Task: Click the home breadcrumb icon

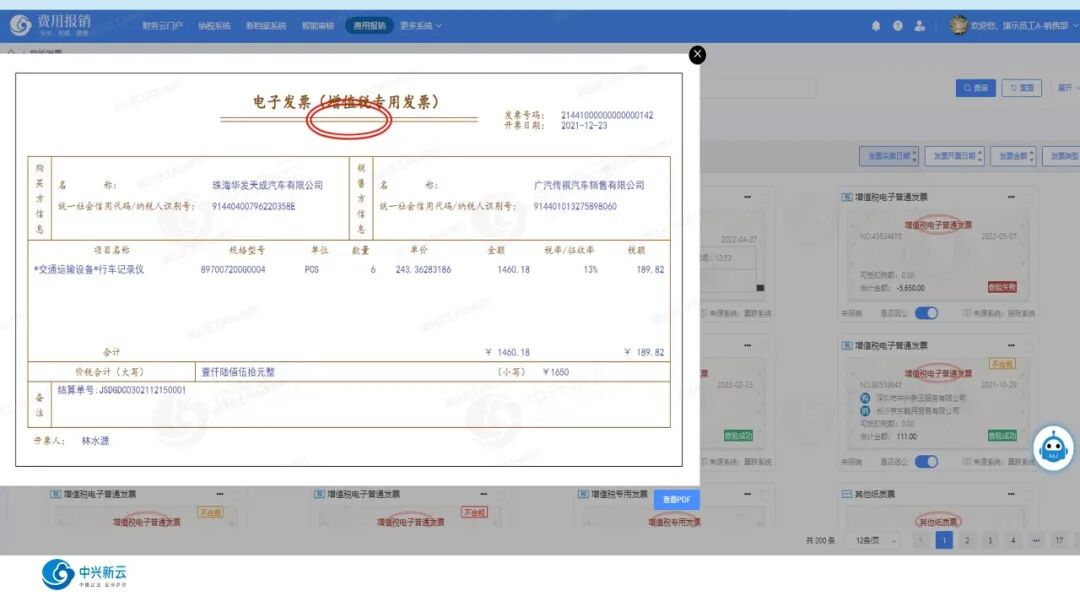Action: point(11,52)
